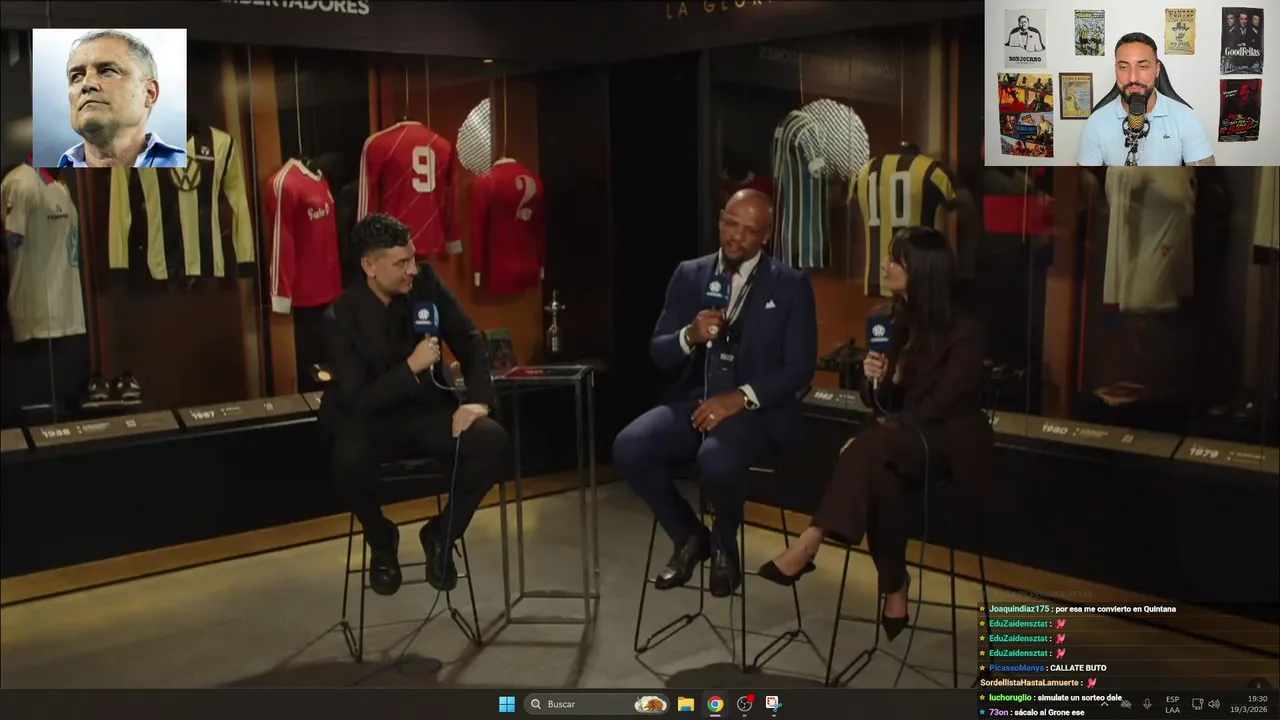1280x720 pixels.
Task: Open the Windows Start menu
Action: tap(507, 704)
